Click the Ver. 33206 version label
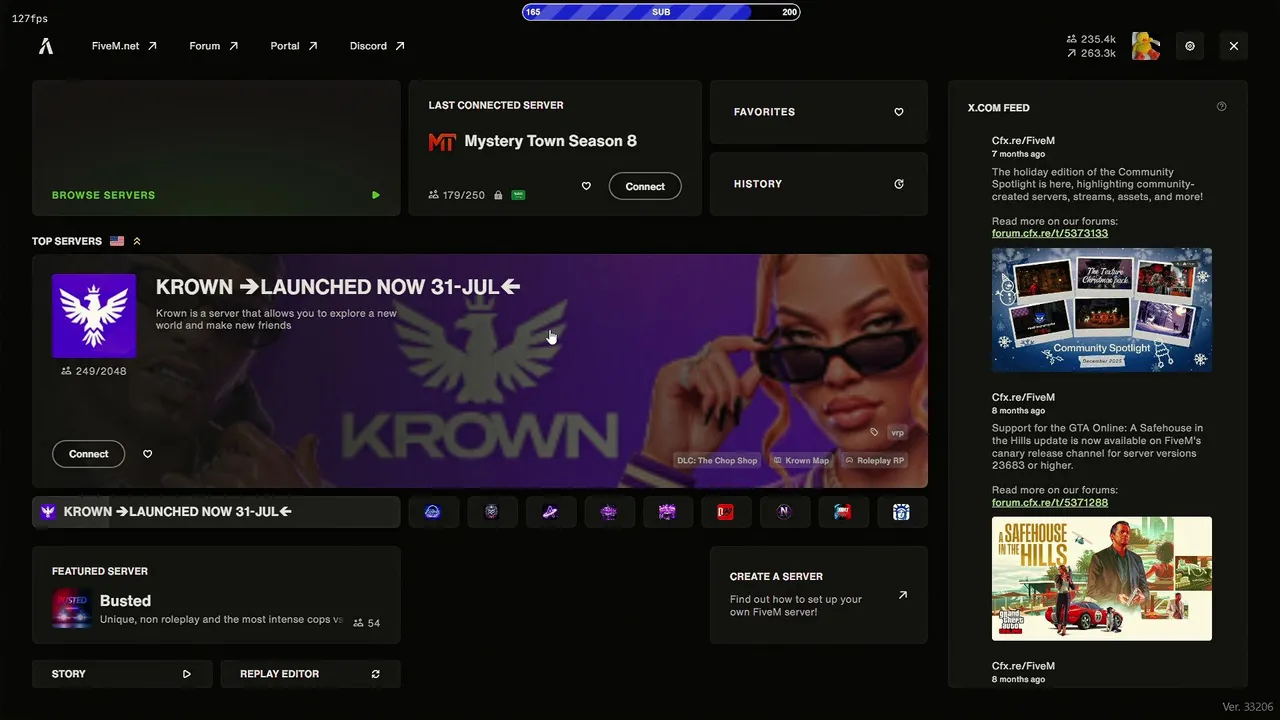Image resolution: width=1280 pixels, height=720 pixels. 1246,706
